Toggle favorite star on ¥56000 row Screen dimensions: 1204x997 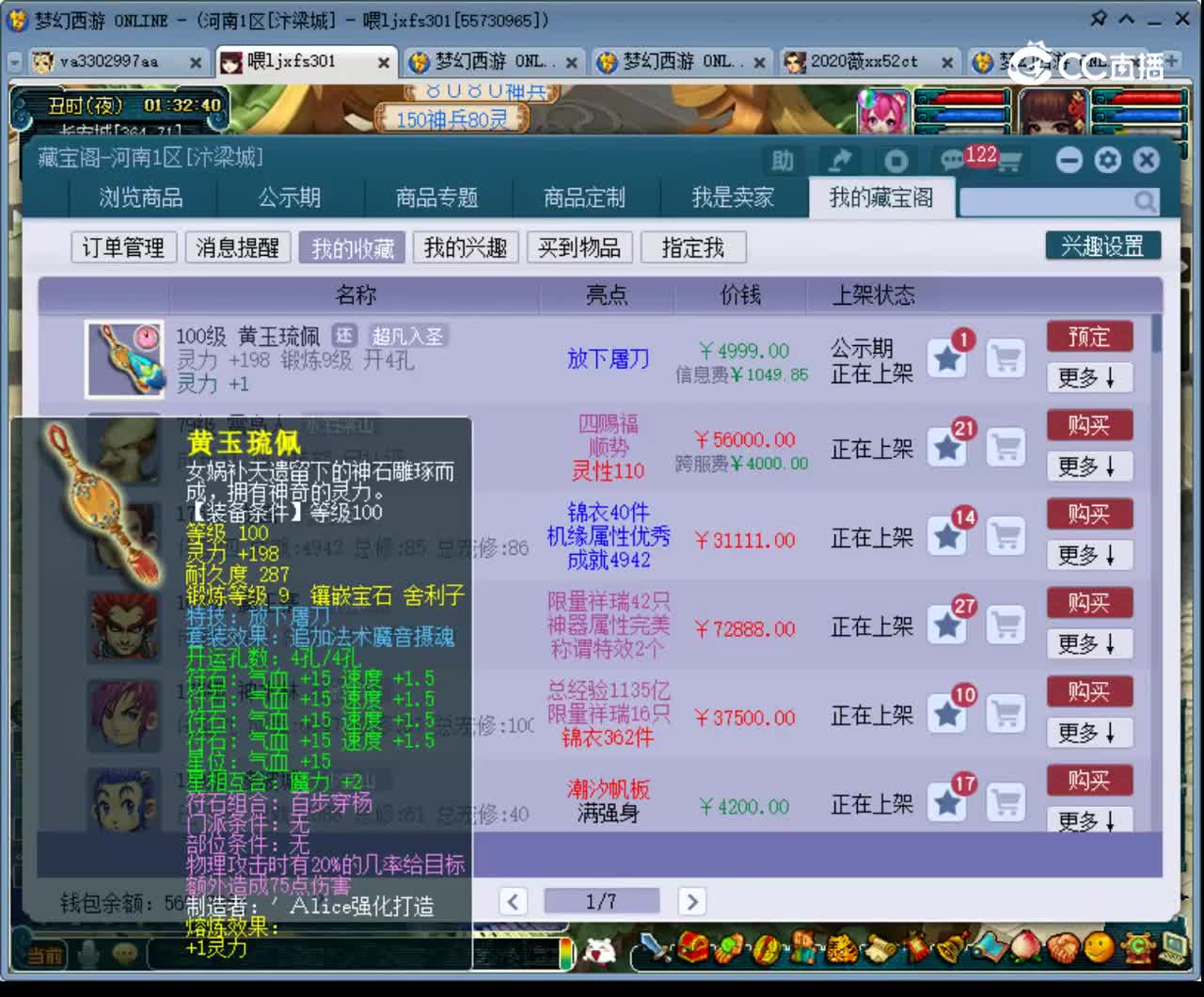(x=948, y=448)
